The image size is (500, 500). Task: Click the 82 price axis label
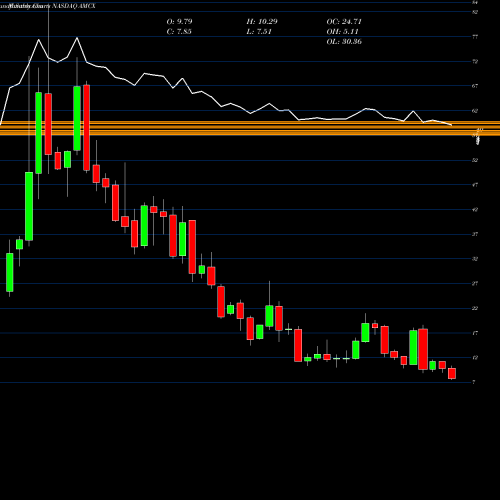[475, 12]
